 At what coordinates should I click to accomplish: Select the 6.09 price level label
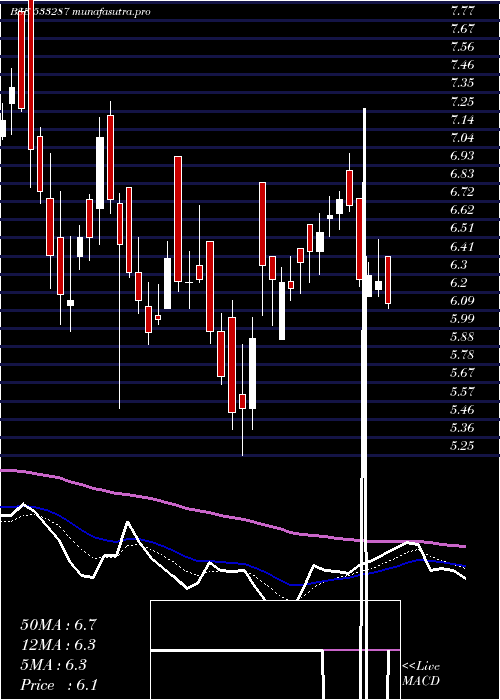[462, 301]
